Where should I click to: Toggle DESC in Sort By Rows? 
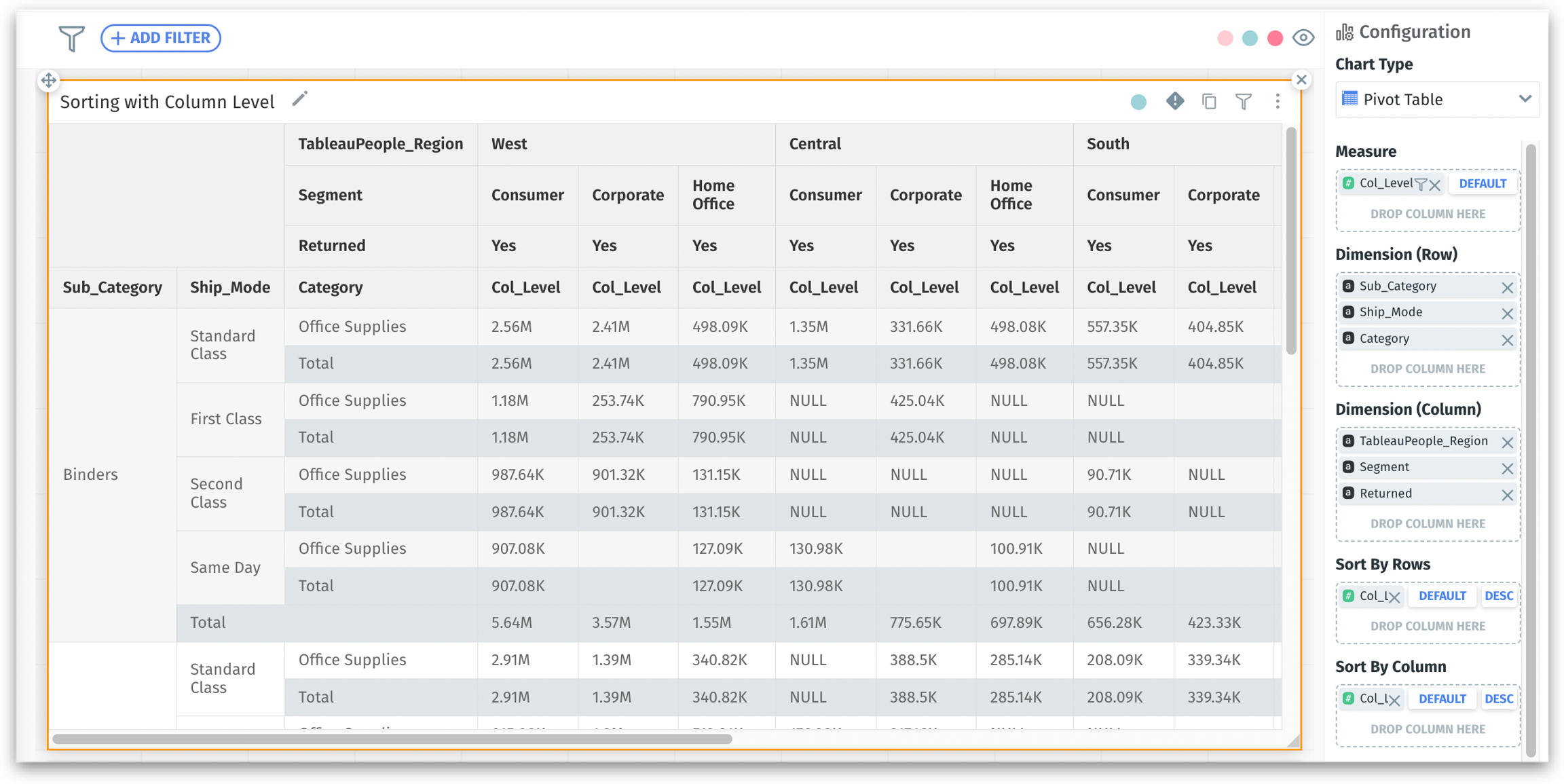tap(1499, 596)
